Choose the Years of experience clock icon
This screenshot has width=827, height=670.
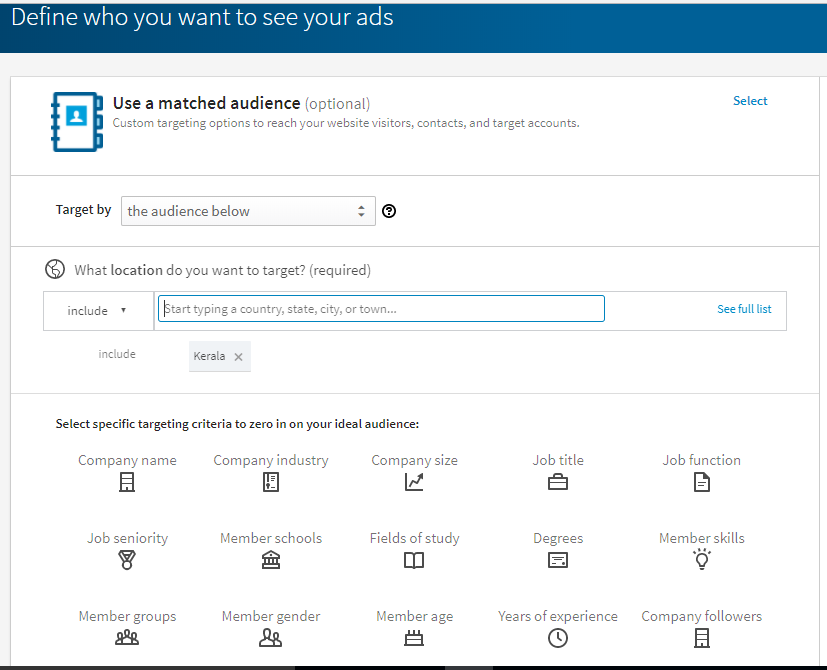[x=558, y=638]
